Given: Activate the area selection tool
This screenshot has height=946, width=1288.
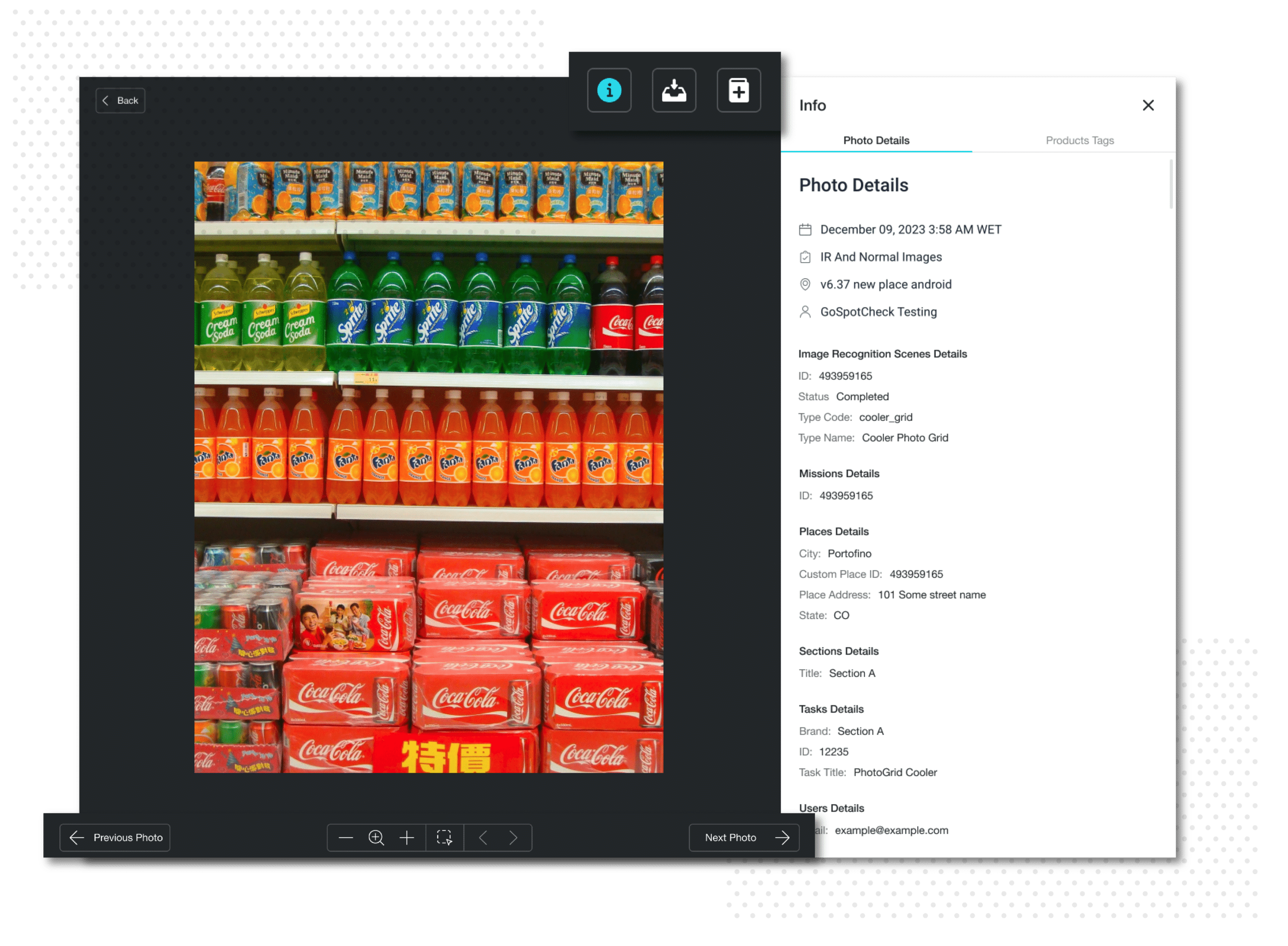Looking at the screenshot, I should point(444,838).
